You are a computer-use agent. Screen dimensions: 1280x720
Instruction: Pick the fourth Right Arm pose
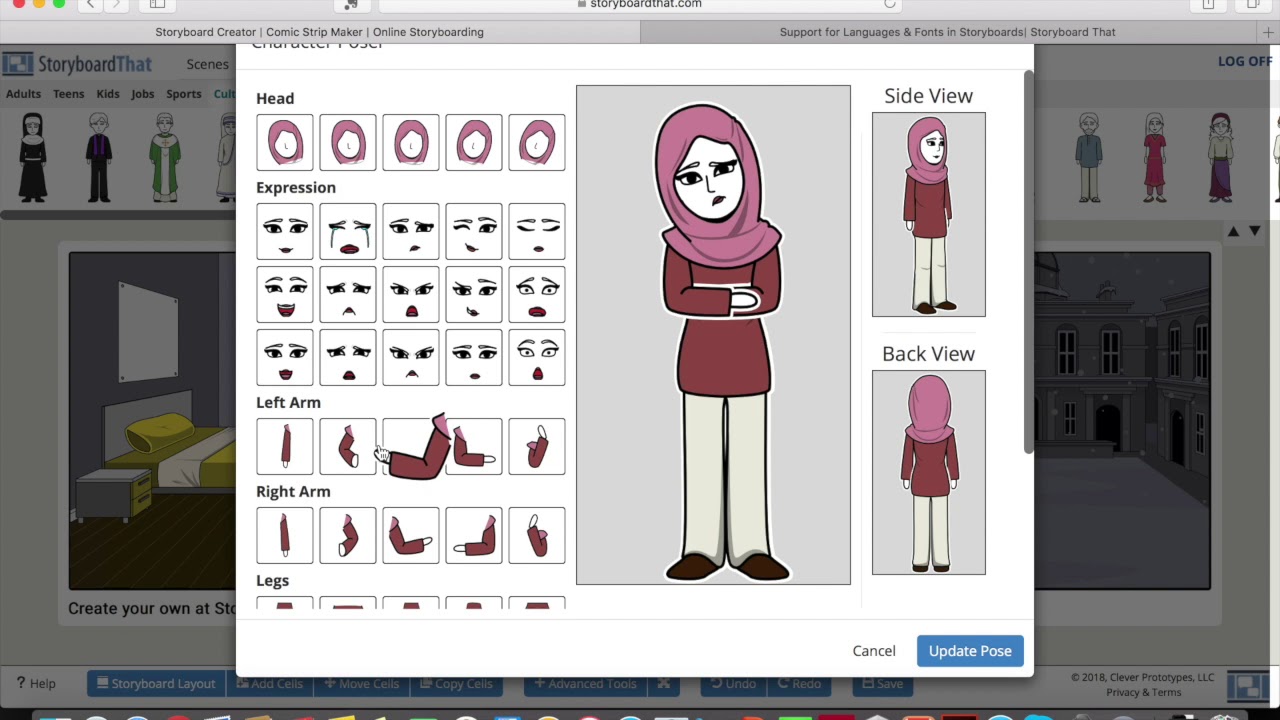[474, 535]
